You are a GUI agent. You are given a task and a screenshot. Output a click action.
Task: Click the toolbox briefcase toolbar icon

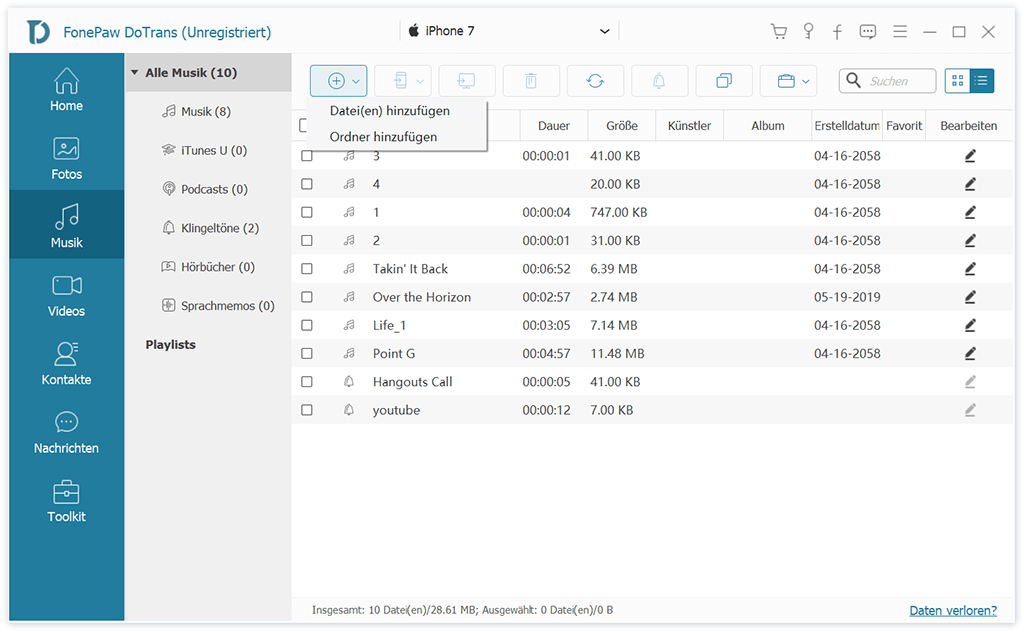tap(786, 81)
